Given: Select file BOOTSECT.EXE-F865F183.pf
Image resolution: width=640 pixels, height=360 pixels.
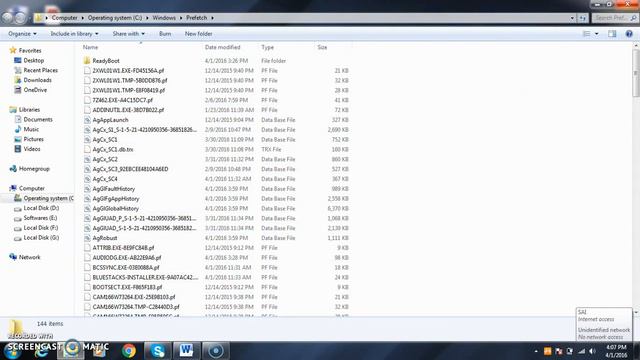Looking at the screenshot, I should point(127,287).
